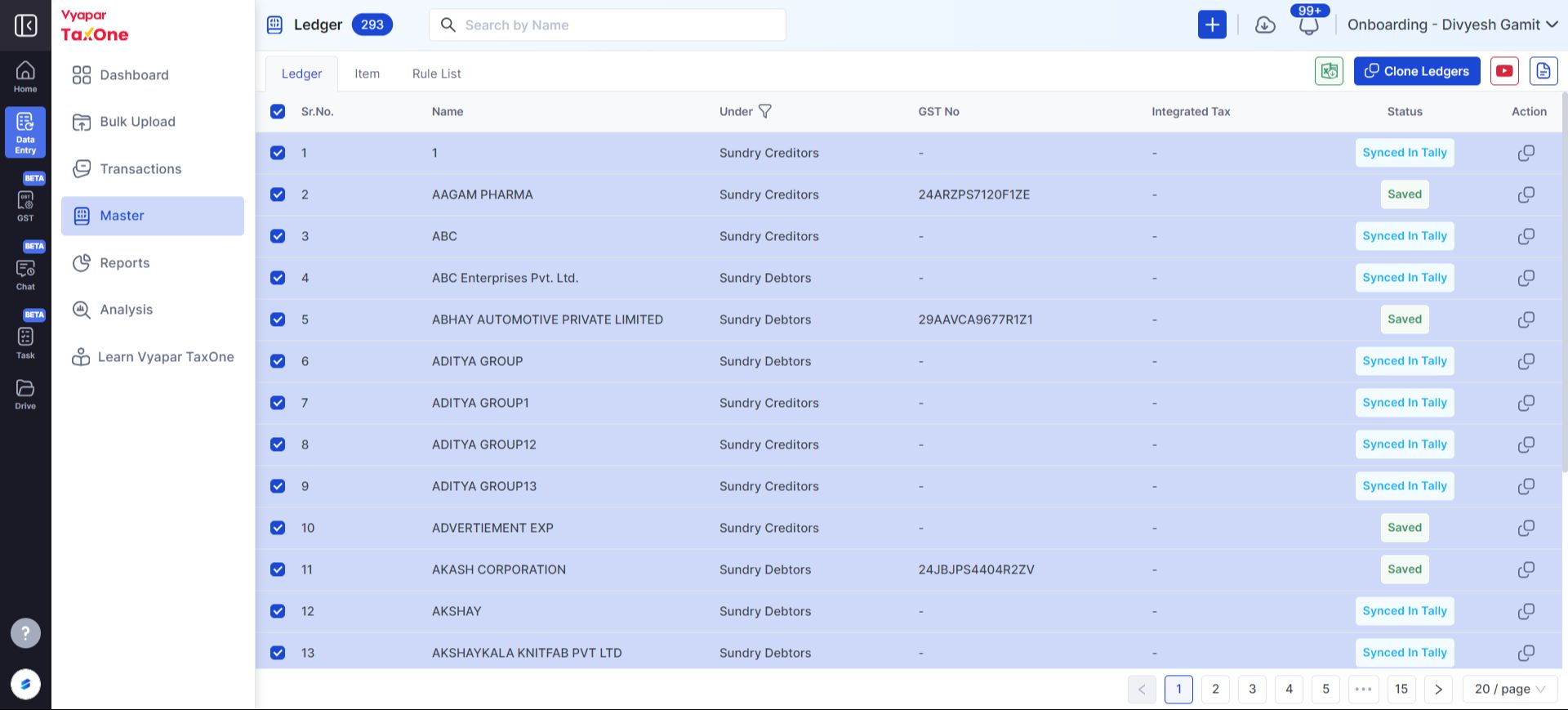The width and height of the screenshot is (1568, 710).
Task: Click the clone action icon for ADITYA GROUP12
Action: pyautogui.click(x=1526, y=444)
